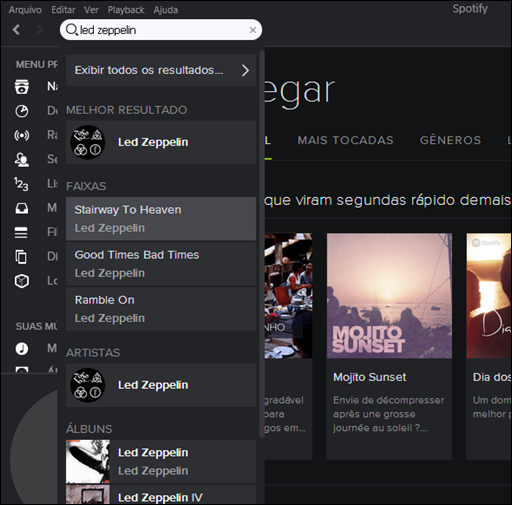Click the FAIXAS section header
Image resolution: width=512 pixels, height=505 pixels.
coord(86,186)
